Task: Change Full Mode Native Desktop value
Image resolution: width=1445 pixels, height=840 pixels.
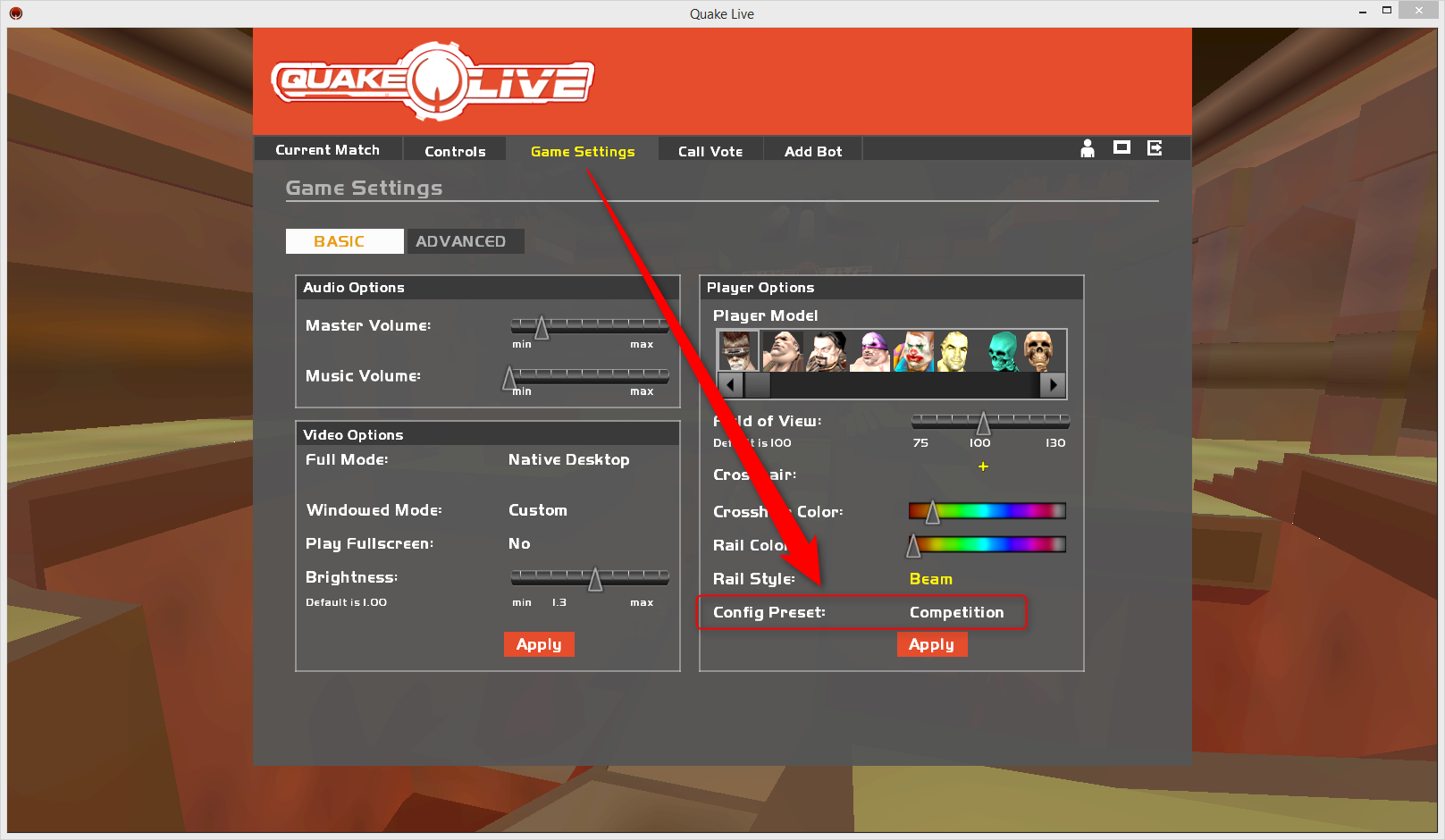Action: click(x=568, y=459)
